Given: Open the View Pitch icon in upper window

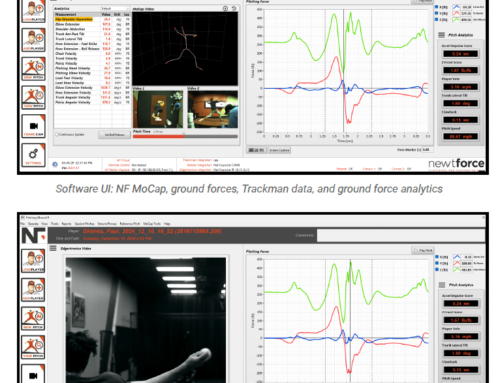Looking at the screenshot, I should [33, 97].
